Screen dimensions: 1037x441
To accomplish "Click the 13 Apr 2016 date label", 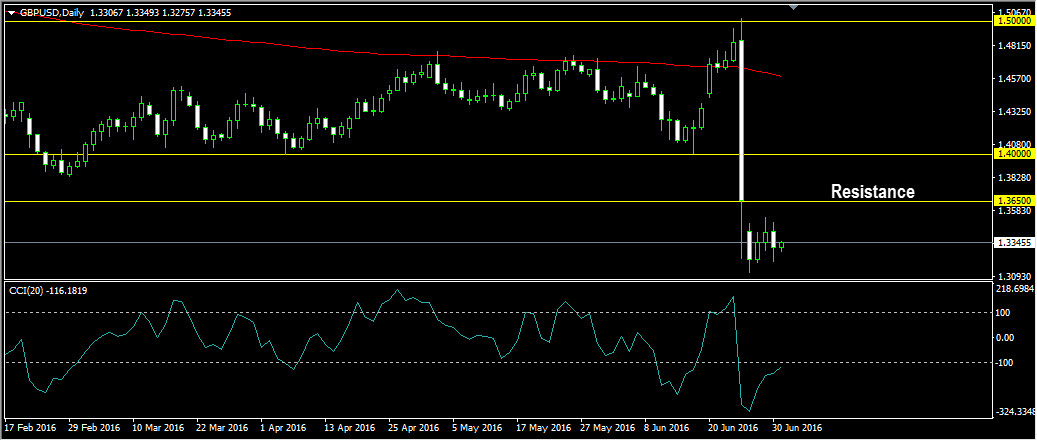I will tap(351, 428).
